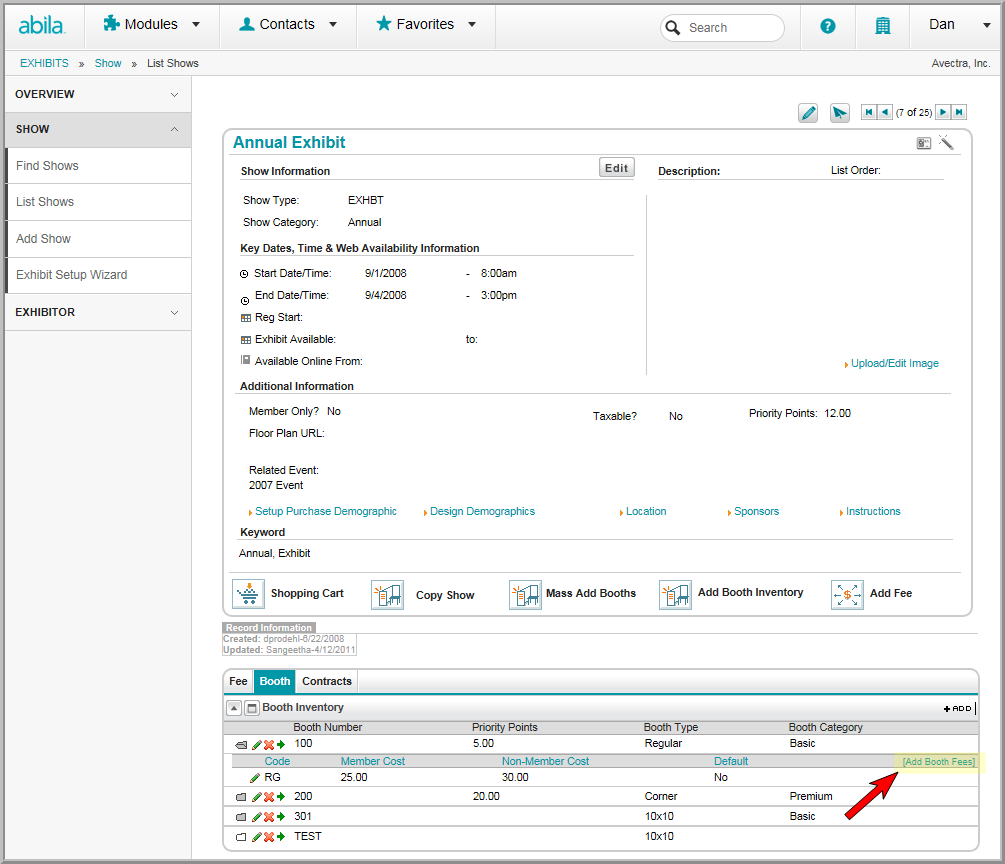Screen dimensions: 1005x864
Task: Click the Shopping Cart icon
Action: click(248, 594)
